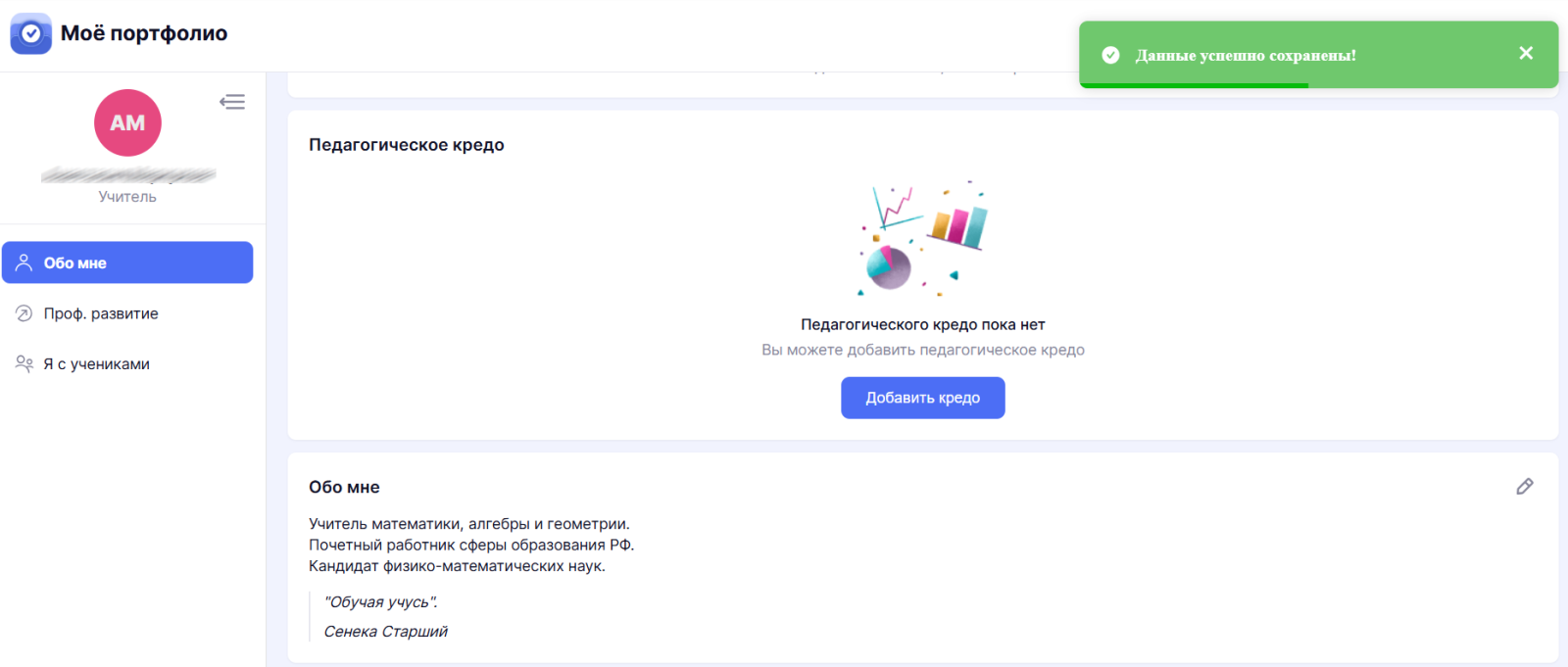This screenshot has width=1568, height=667.
Task: Click the success checkmark icon in notification
Action: pyautogui.click(x=1110, y=55)
